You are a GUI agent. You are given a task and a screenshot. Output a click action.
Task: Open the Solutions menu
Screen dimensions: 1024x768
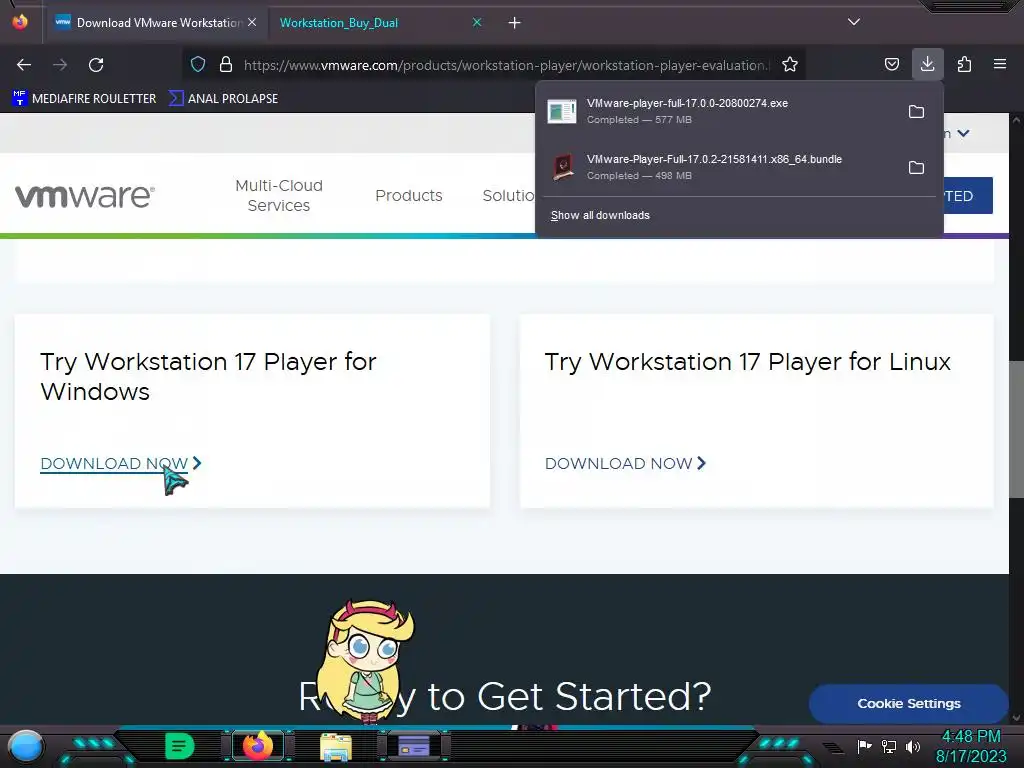(x=508, y=195)
